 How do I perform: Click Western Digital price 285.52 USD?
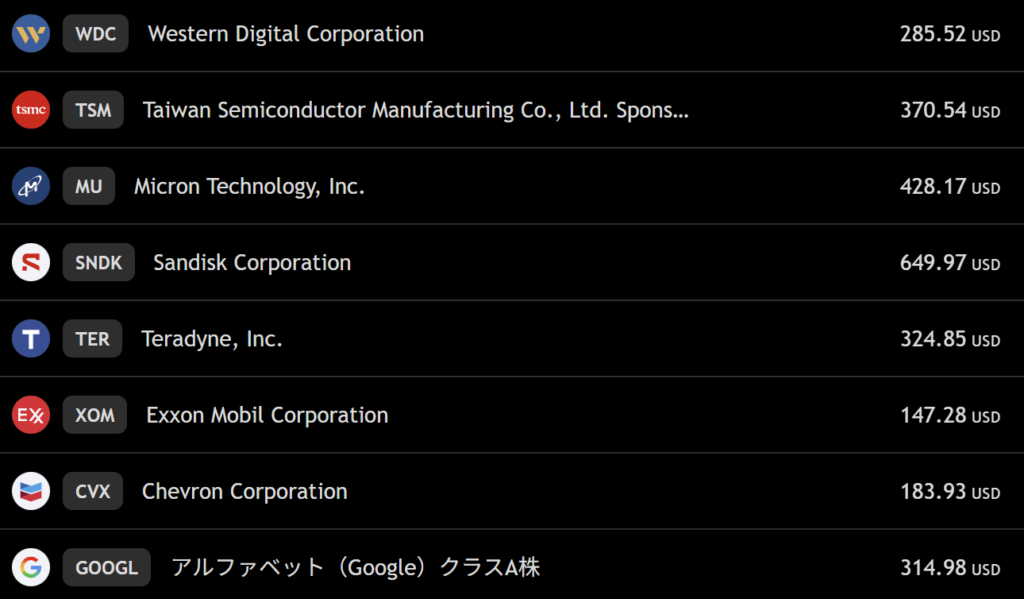point(949,34)
